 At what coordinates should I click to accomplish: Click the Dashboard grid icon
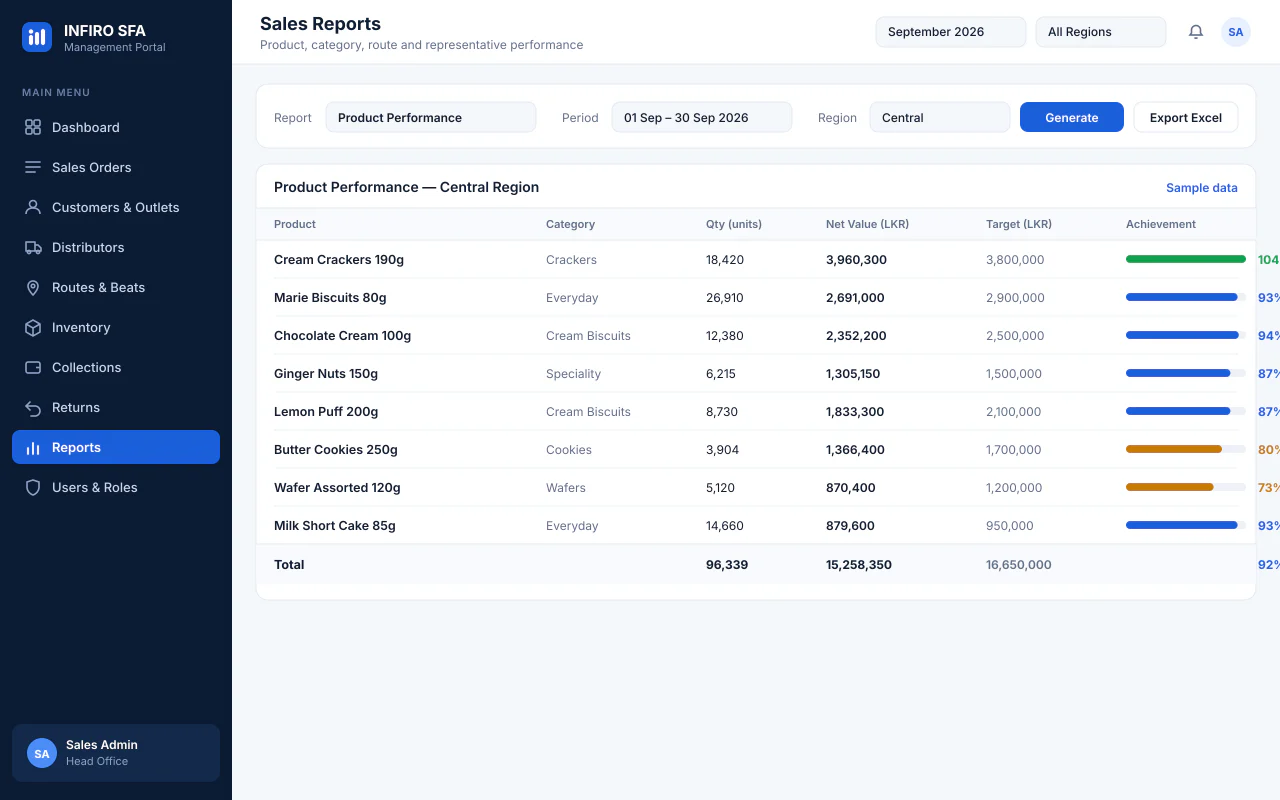coord(33,127)
